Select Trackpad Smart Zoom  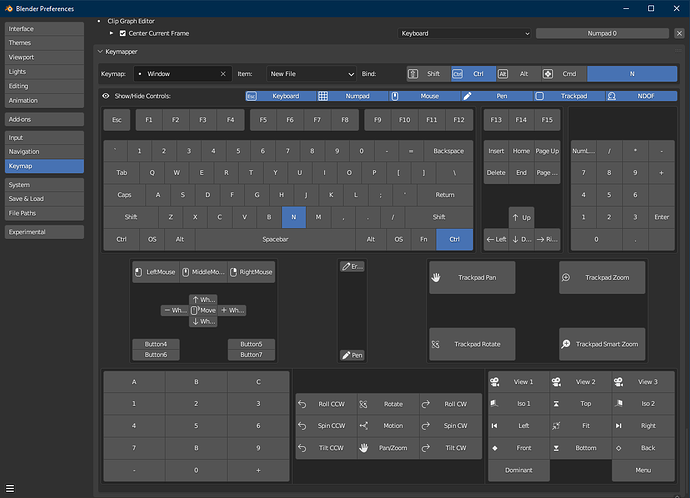tap(602, 344)
